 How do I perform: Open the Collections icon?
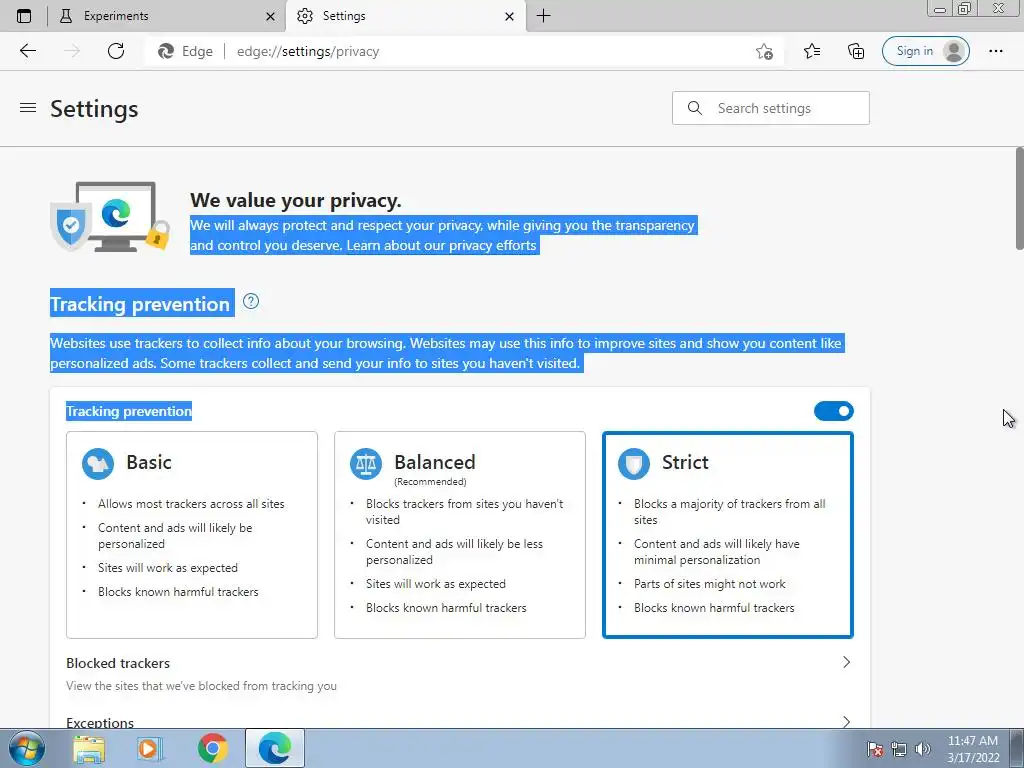coord(856,51)
